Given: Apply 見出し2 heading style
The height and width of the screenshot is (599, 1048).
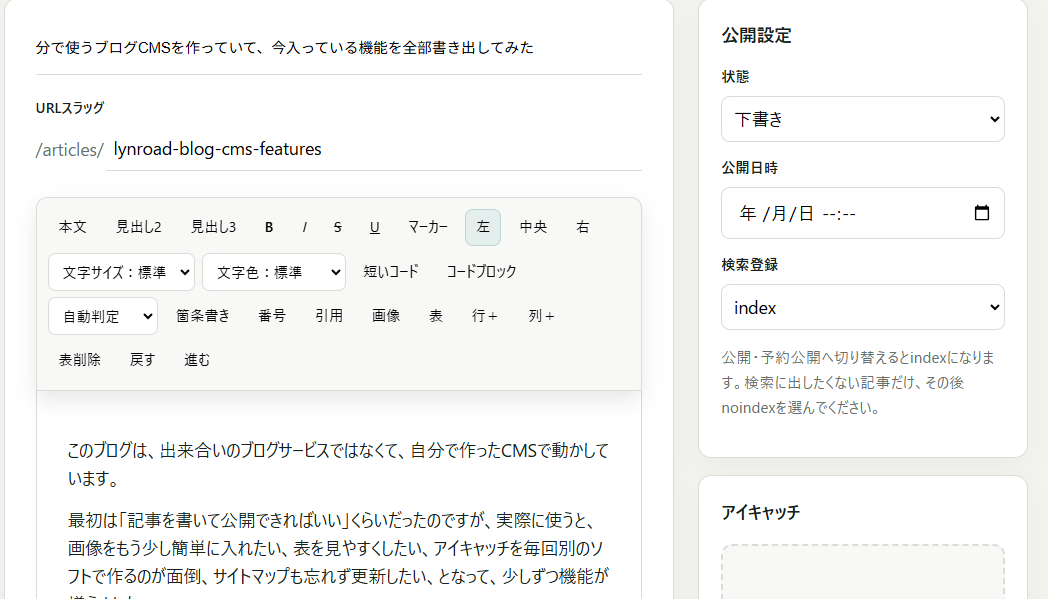Looking at the screenshot, I should (138, 227).
